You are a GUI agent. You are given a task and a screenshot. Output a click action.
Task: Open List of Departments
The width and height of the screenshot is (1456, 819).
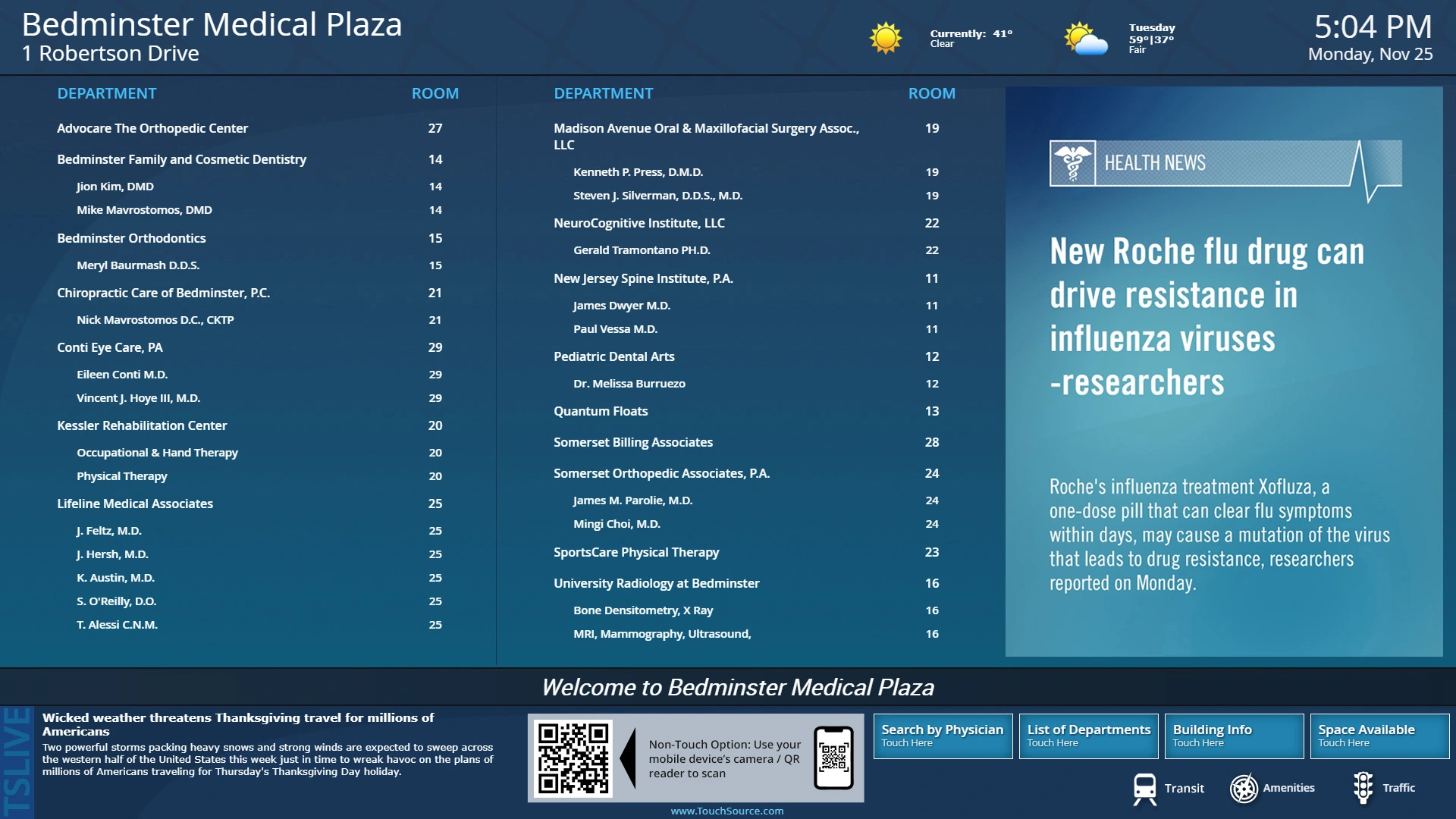point(1088,736)
